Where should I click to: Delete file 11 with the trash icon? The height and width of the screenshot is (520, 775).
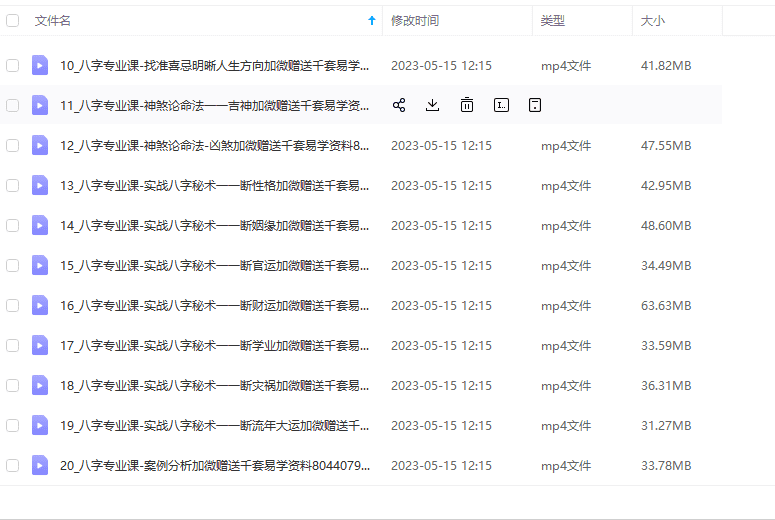click(467, 105)
